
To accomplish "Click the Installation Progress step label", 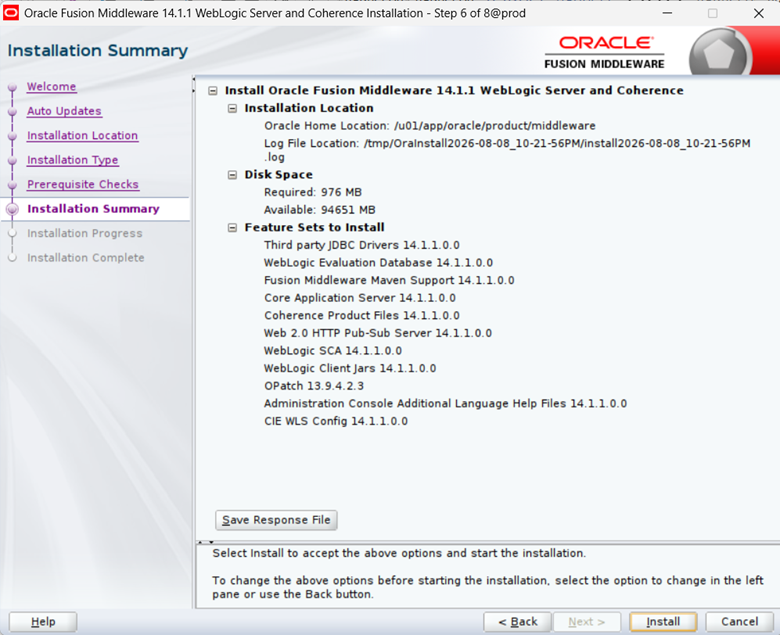I will tap(85, 233).
